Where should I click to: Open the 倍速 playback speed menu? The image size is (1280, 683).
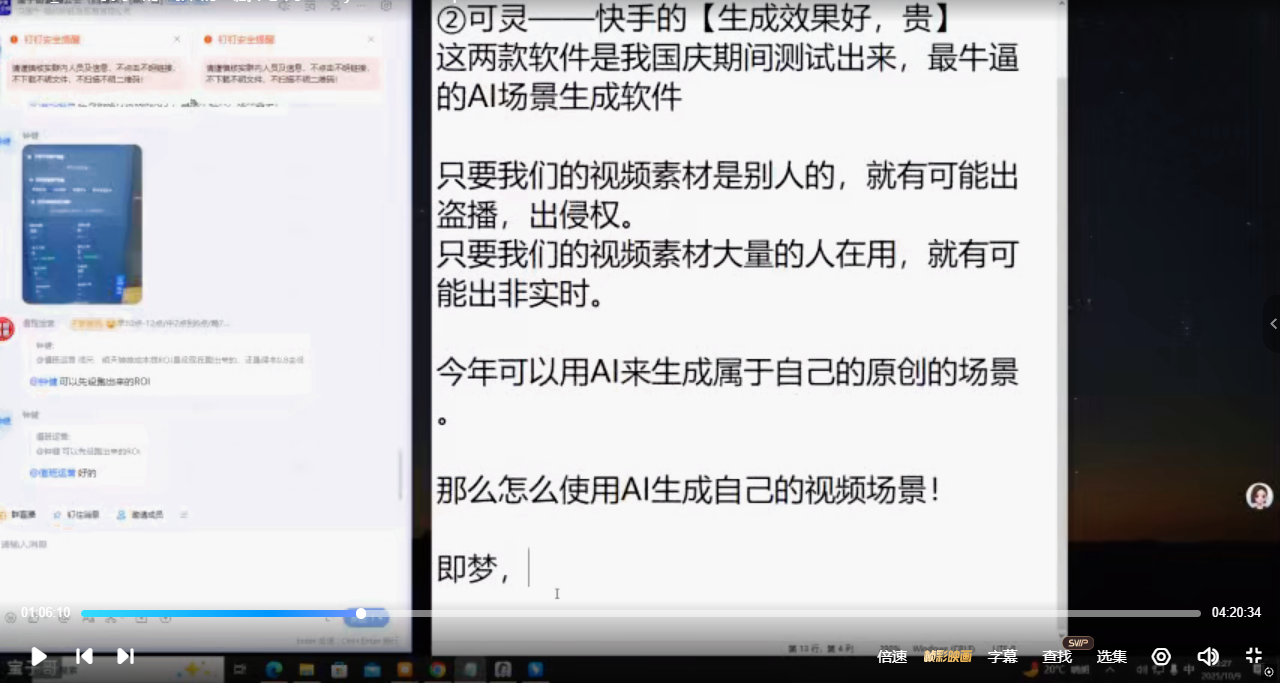[892, 657]
